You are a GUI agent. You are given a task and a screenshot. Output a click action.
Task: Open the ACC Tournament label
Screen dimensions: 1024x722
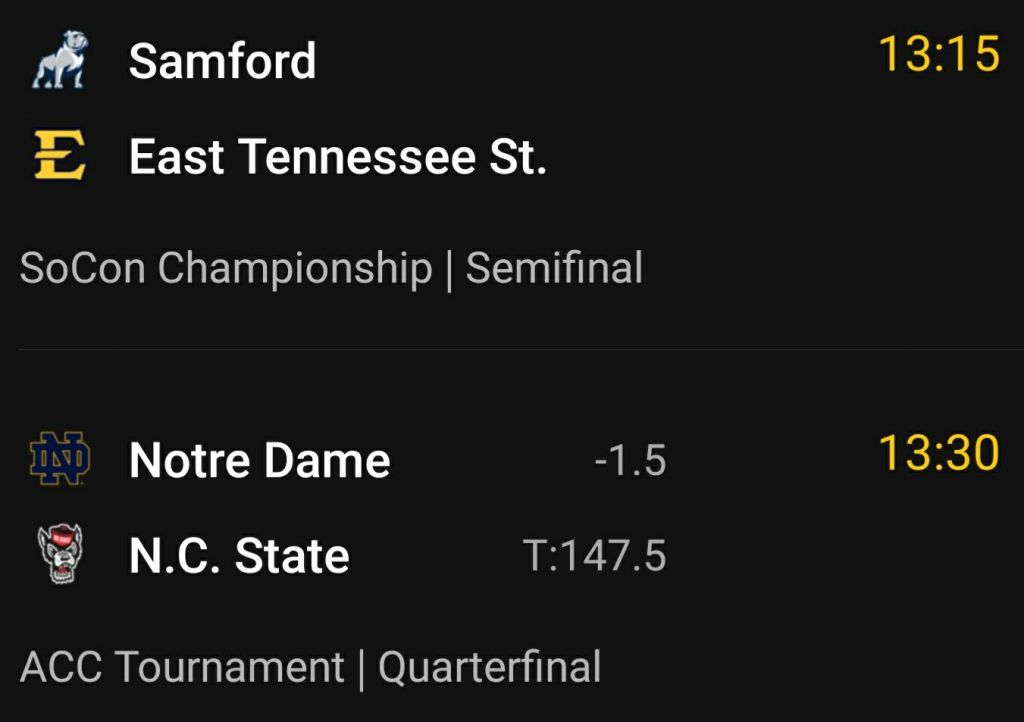[181, 667]
